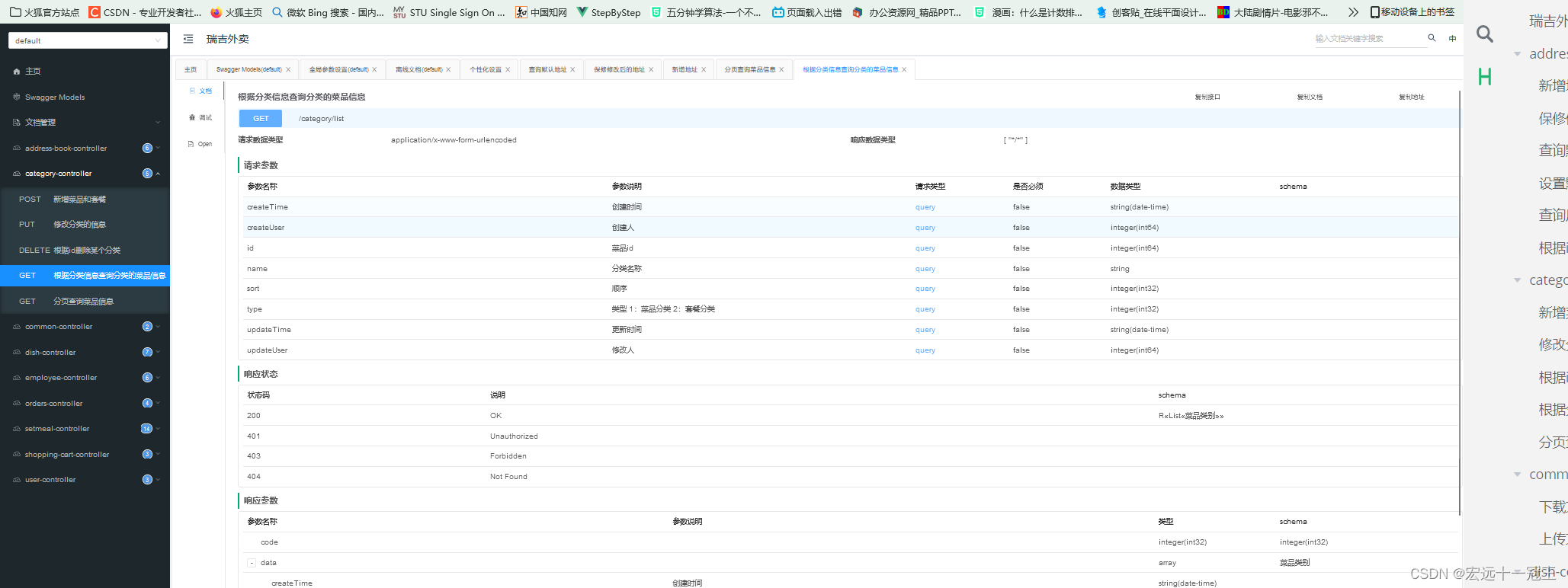Open the CSDN bookmark in the bookmarks bar
Image resolution: width=1568 pixels, height=588 pixels.
145,12
